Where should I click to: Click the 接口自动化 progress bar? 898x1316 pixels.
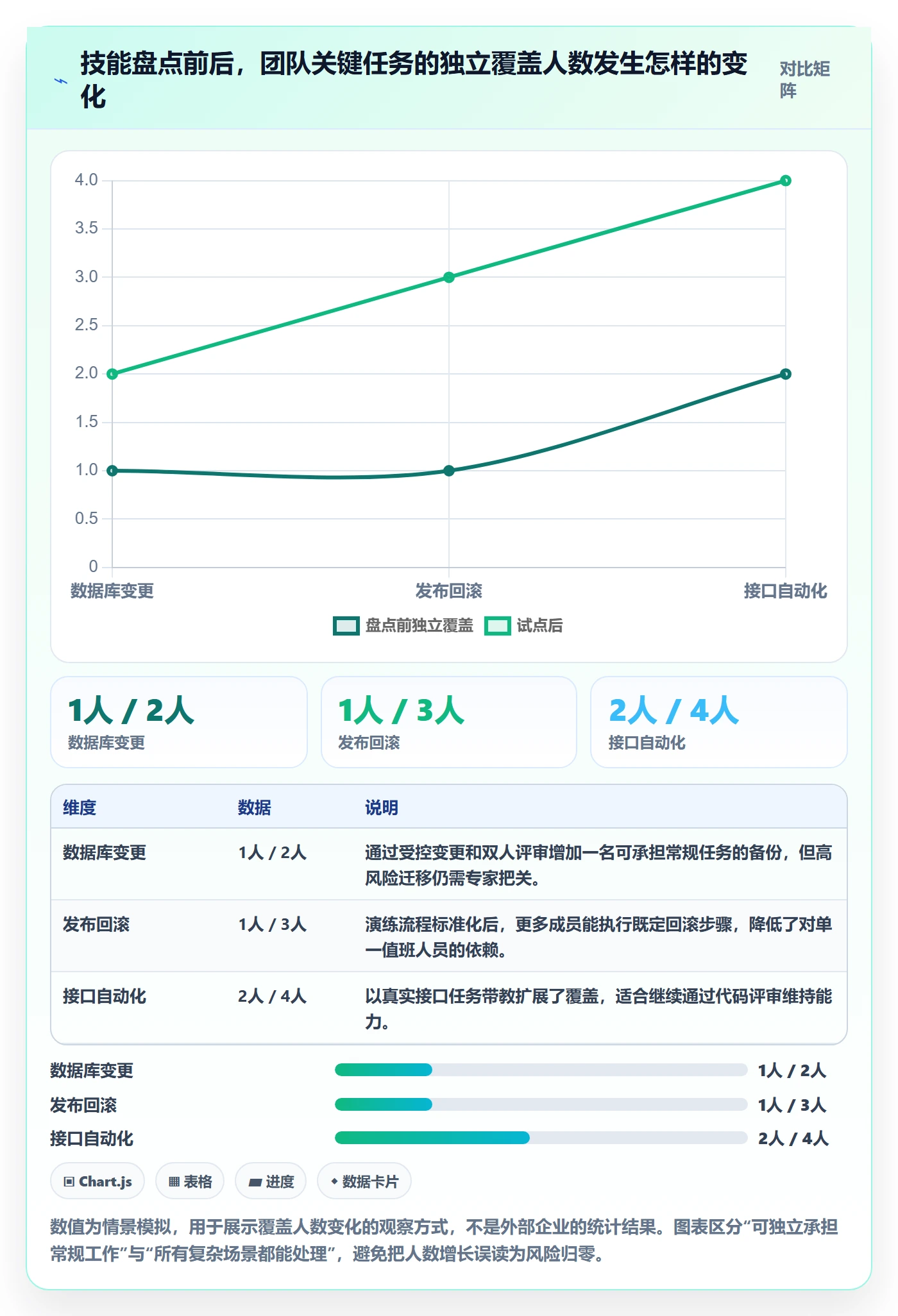point(541,1138)
